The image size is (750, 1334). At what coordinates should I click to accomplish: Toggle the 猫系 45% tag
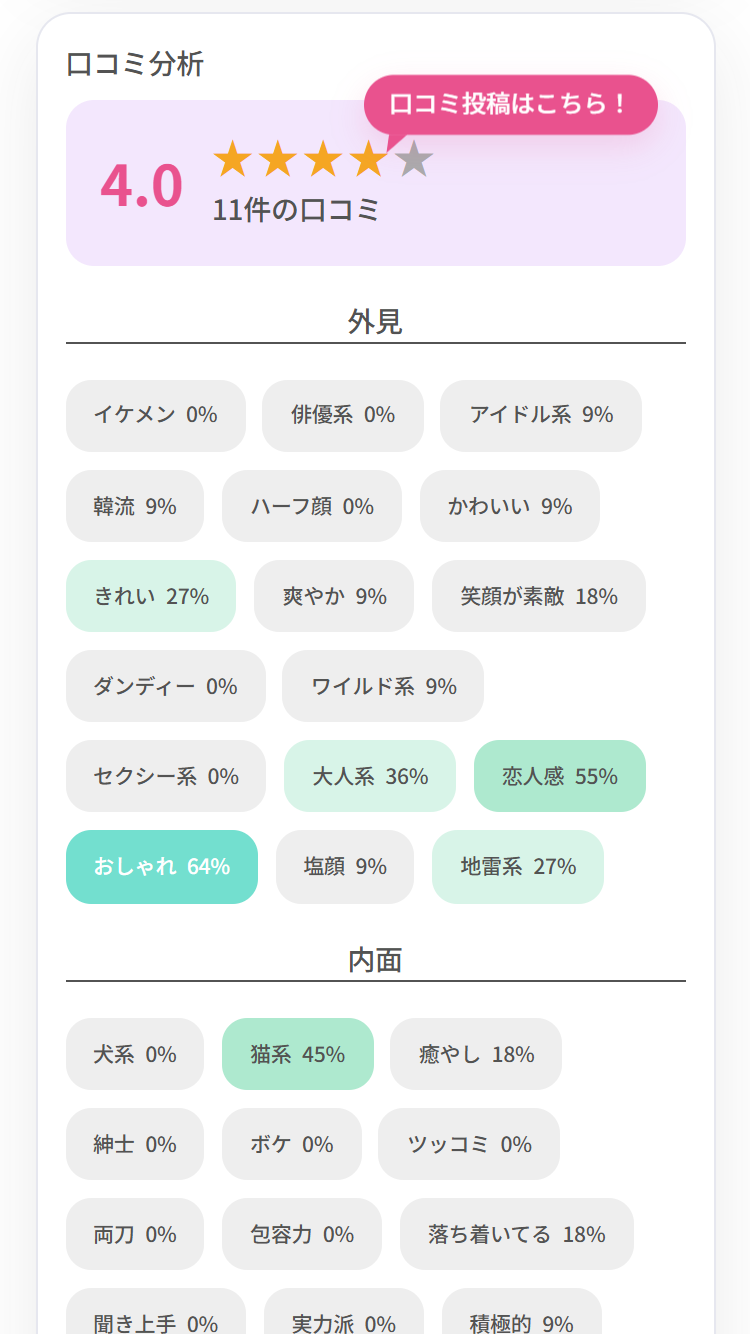coord(298,1053)
